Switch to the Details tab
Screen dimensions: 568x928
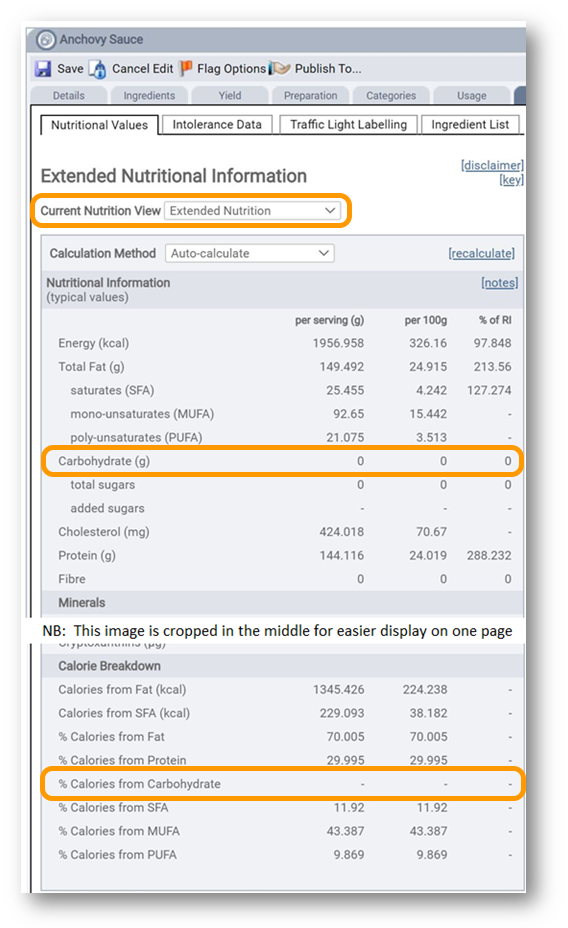pyautogui.click(x=69, y=95)
